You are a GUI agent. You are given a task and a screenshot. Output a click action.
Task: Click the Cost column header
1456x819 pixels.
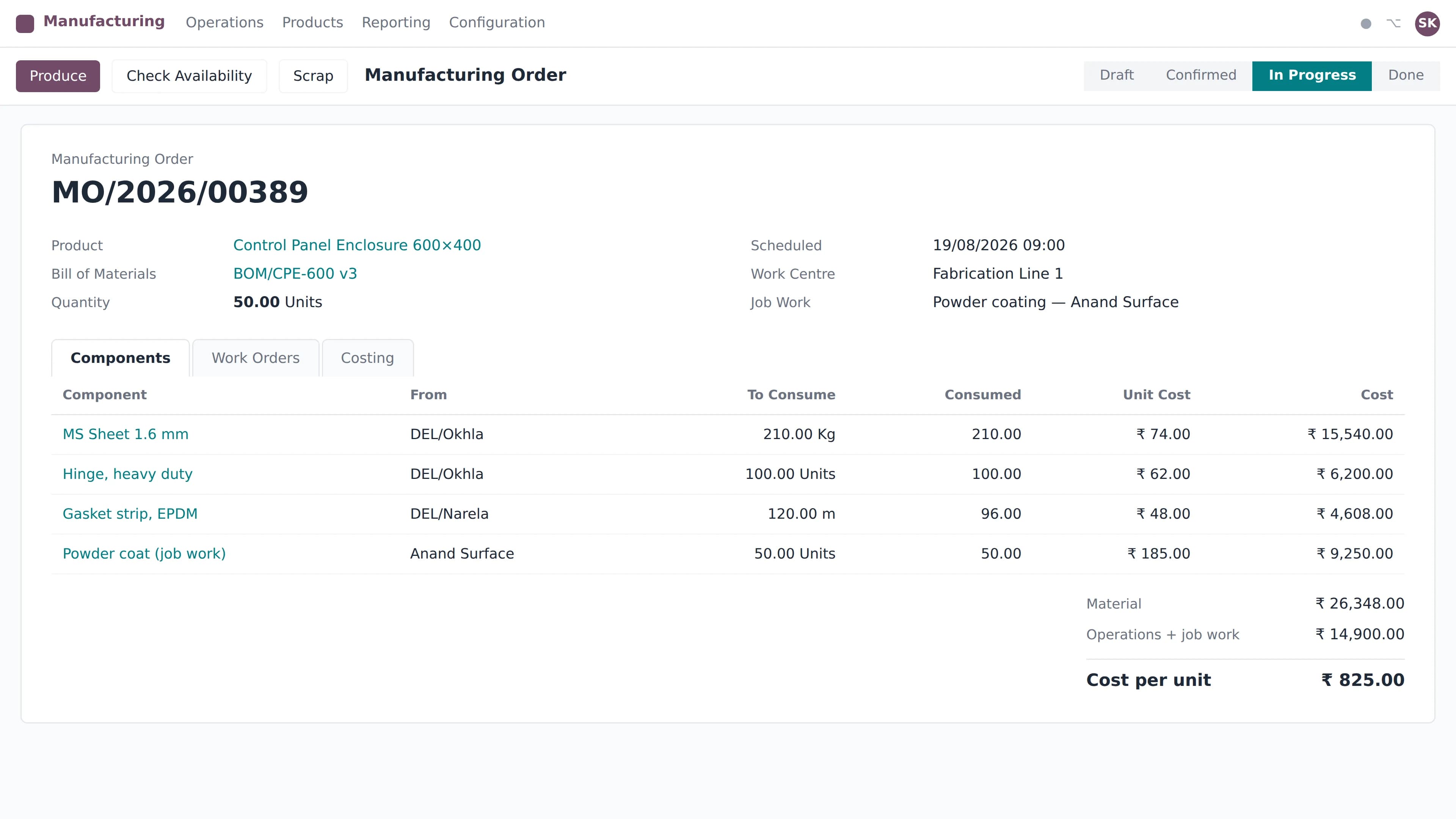(x=1376, y=394)
